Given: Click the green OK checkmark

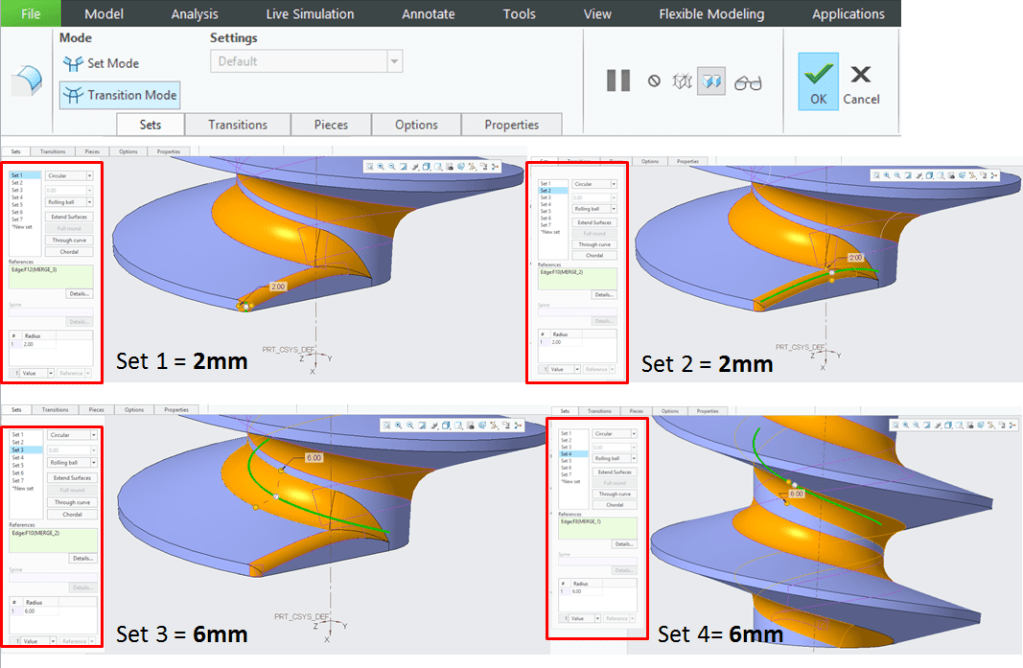Looking at the screenshot, I should tap(819, 74).
